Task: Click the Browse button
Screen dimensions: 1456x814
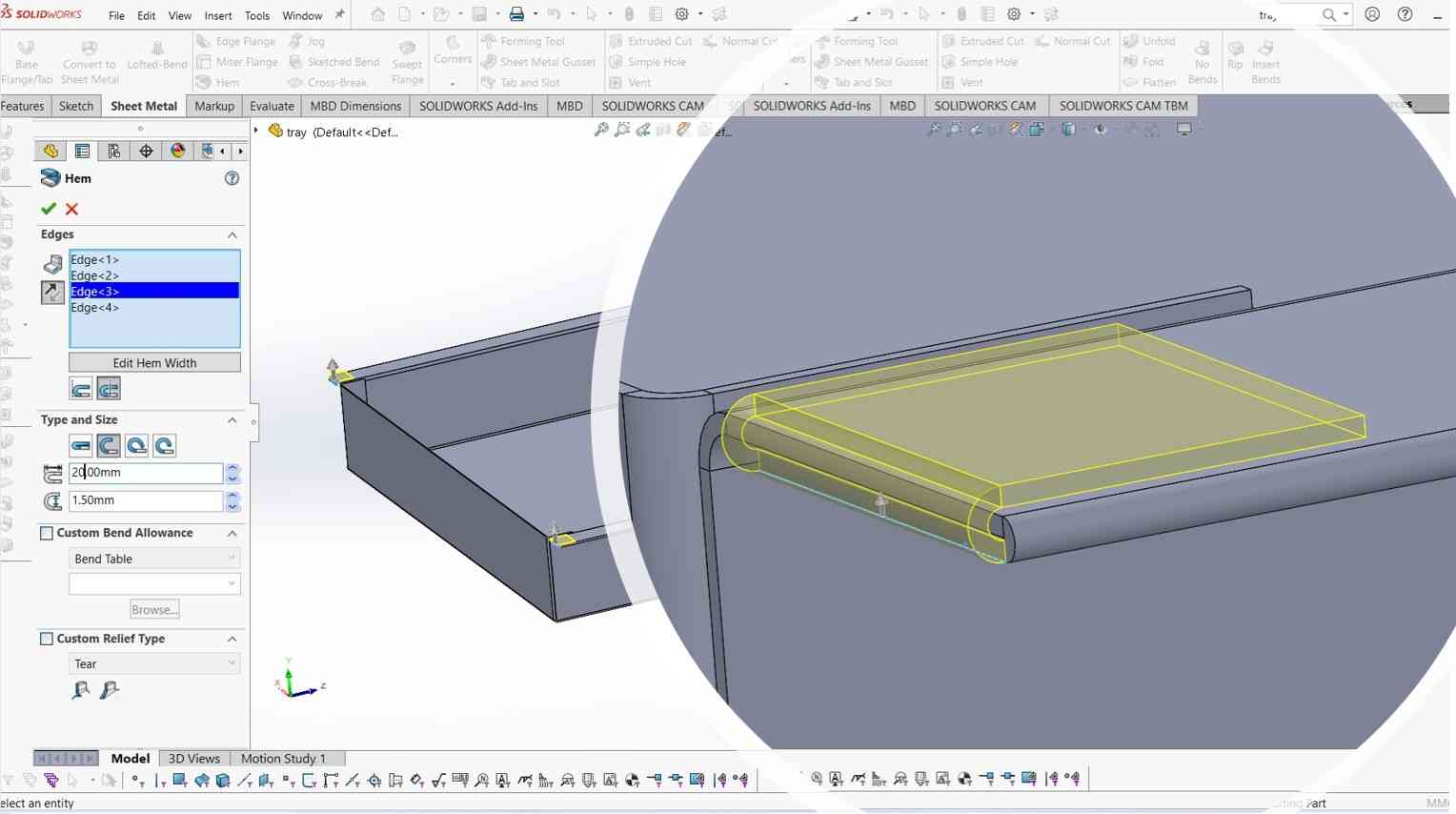Action: [154, 609]
